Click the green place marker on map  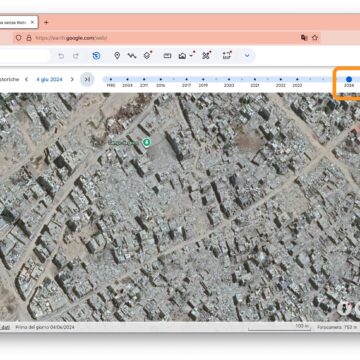pos(146,143)
